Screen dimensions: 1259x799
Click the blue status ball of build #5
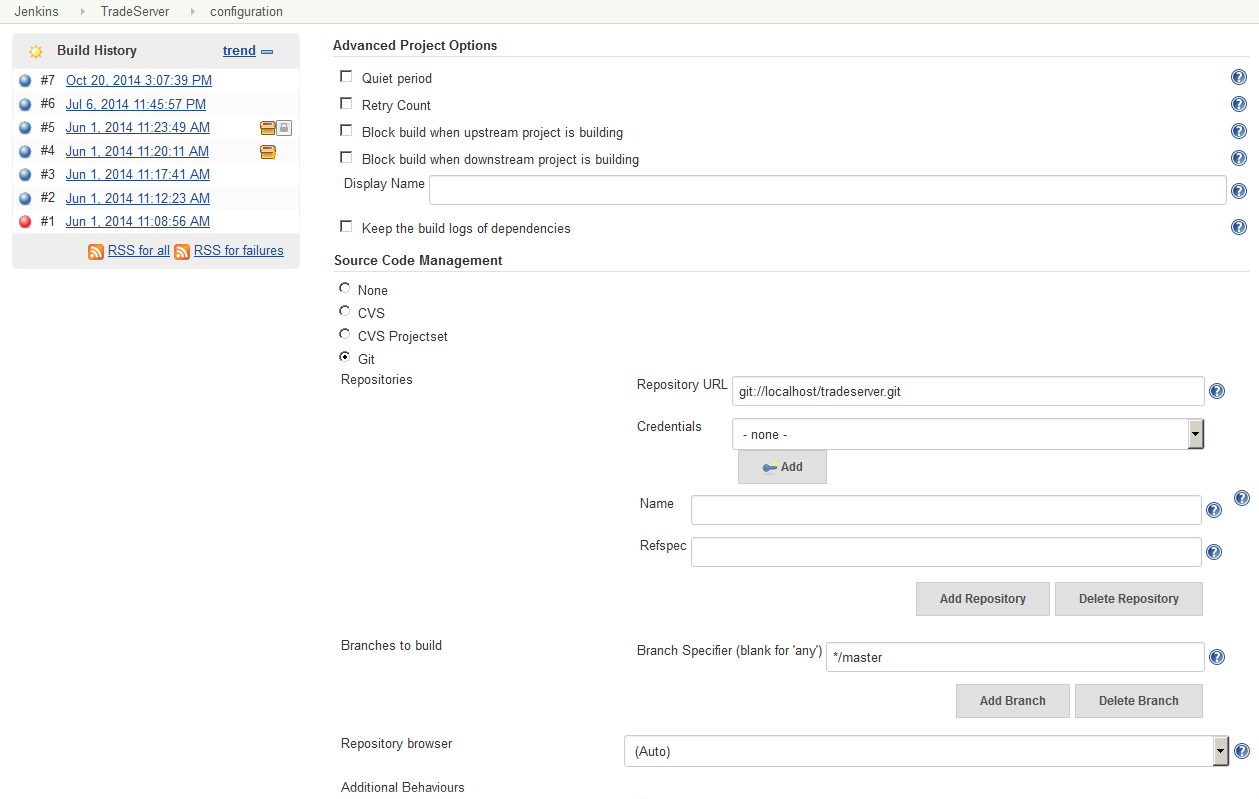pyautogui.click(x=25, y=128)
